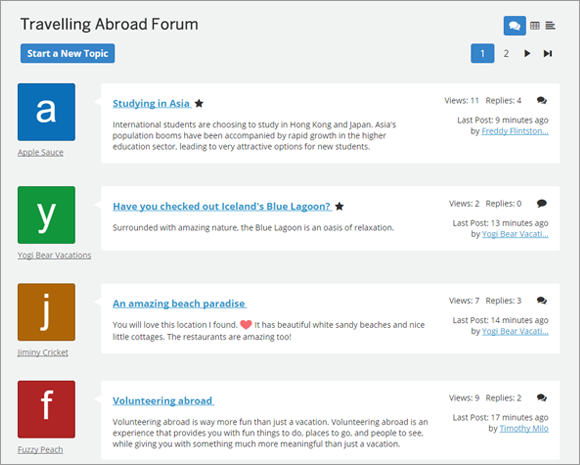This screenshot has width=580, height=465.
Task: Open the Studying in Asia topic
Action: [151, 104]
